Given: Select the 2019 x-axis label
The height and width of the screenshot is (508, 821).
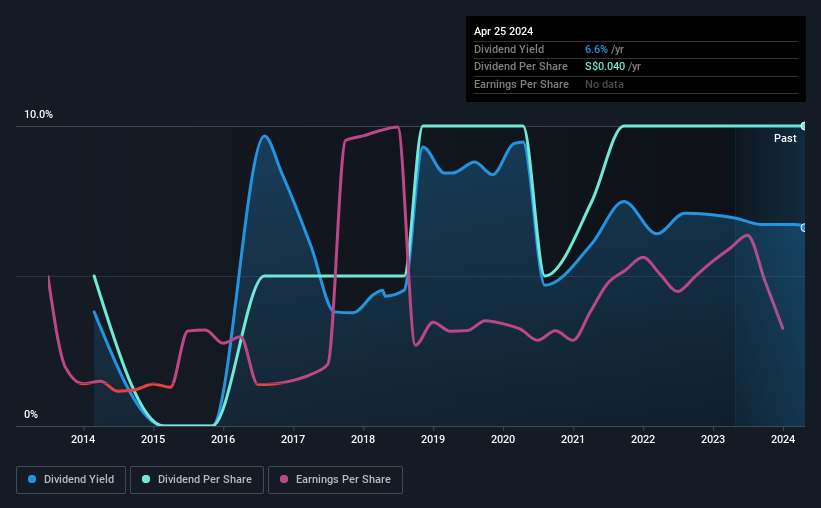Looking at the screenshot, I should [x=433, y=439].
